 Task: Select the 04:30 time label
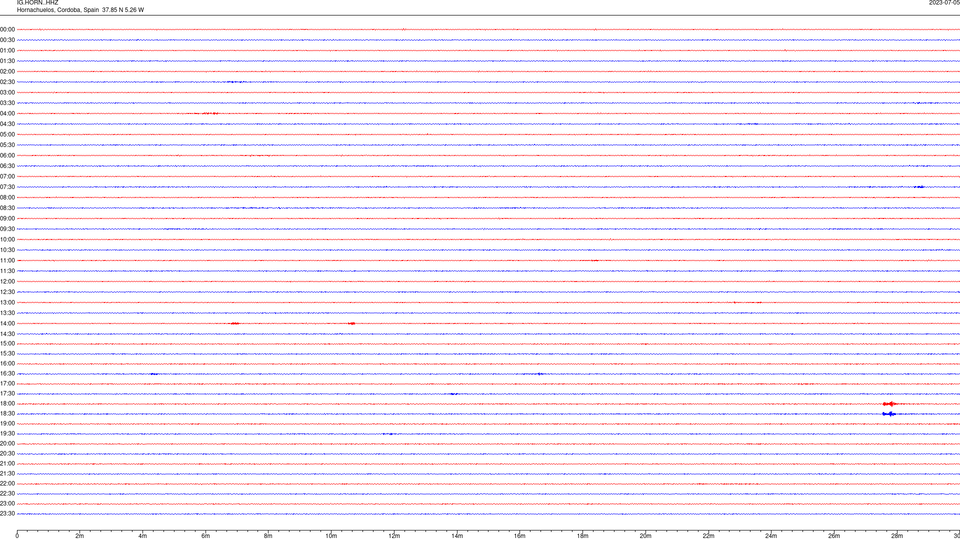pos(7,124)
